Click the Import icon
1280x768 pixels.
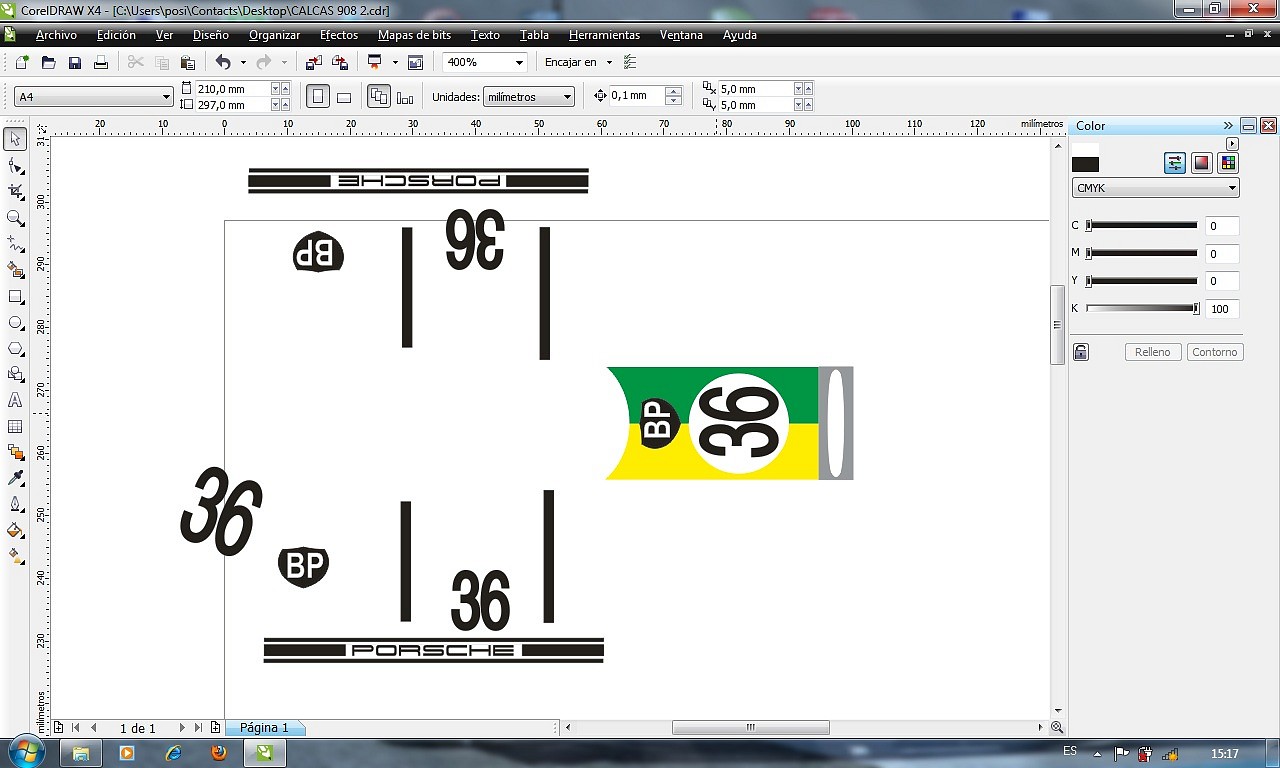(314, 62)
